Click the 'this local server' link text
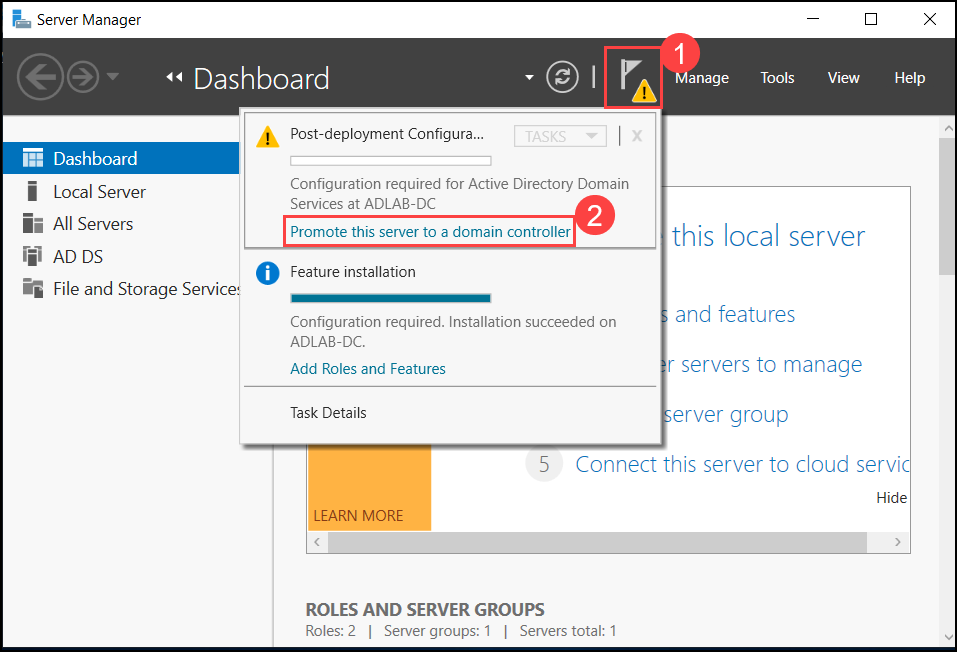Screen dimensions: 957x652 [768, 236]
